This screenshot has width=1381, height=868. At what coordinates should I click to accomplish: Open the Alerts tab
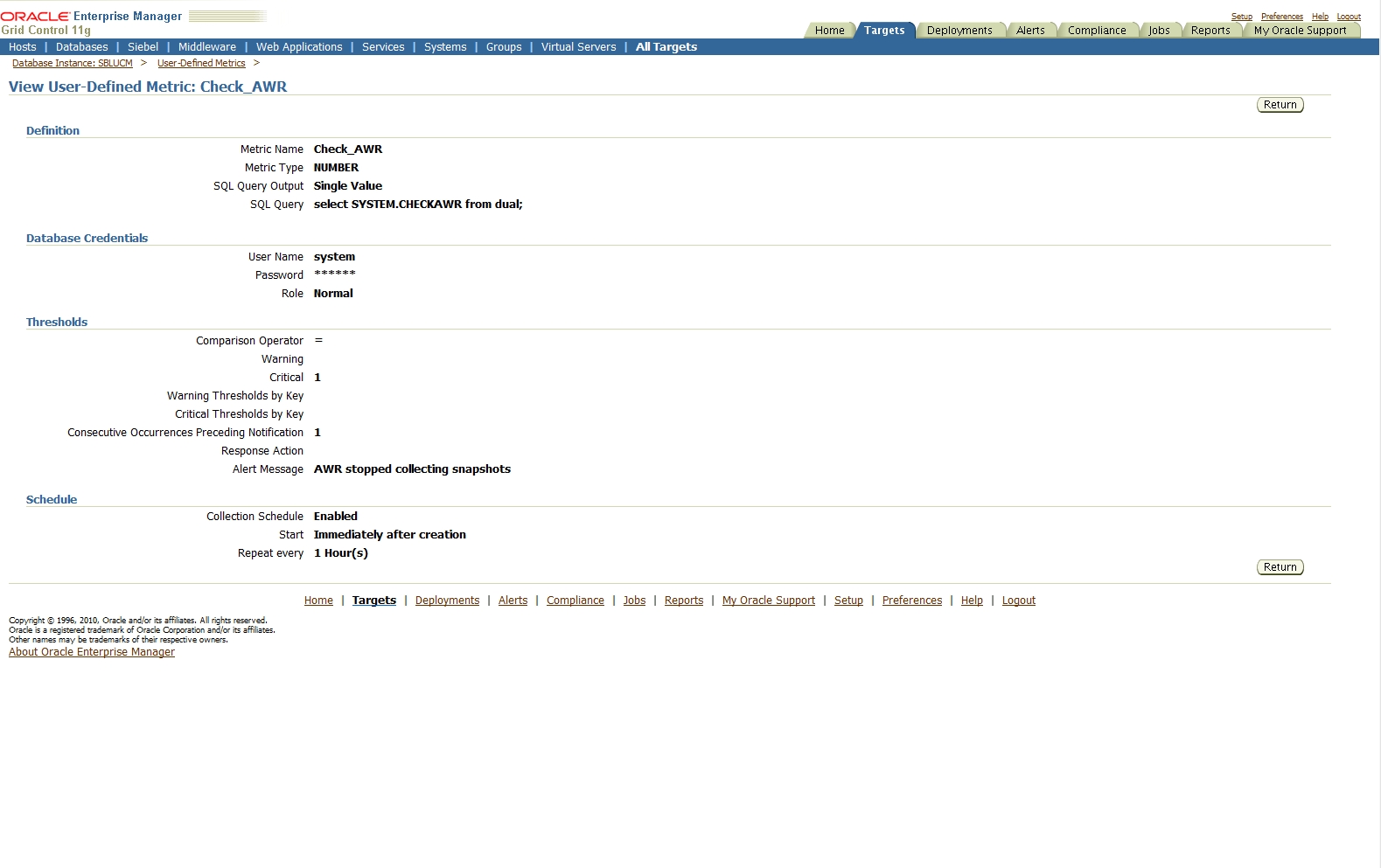[1030, 31]
